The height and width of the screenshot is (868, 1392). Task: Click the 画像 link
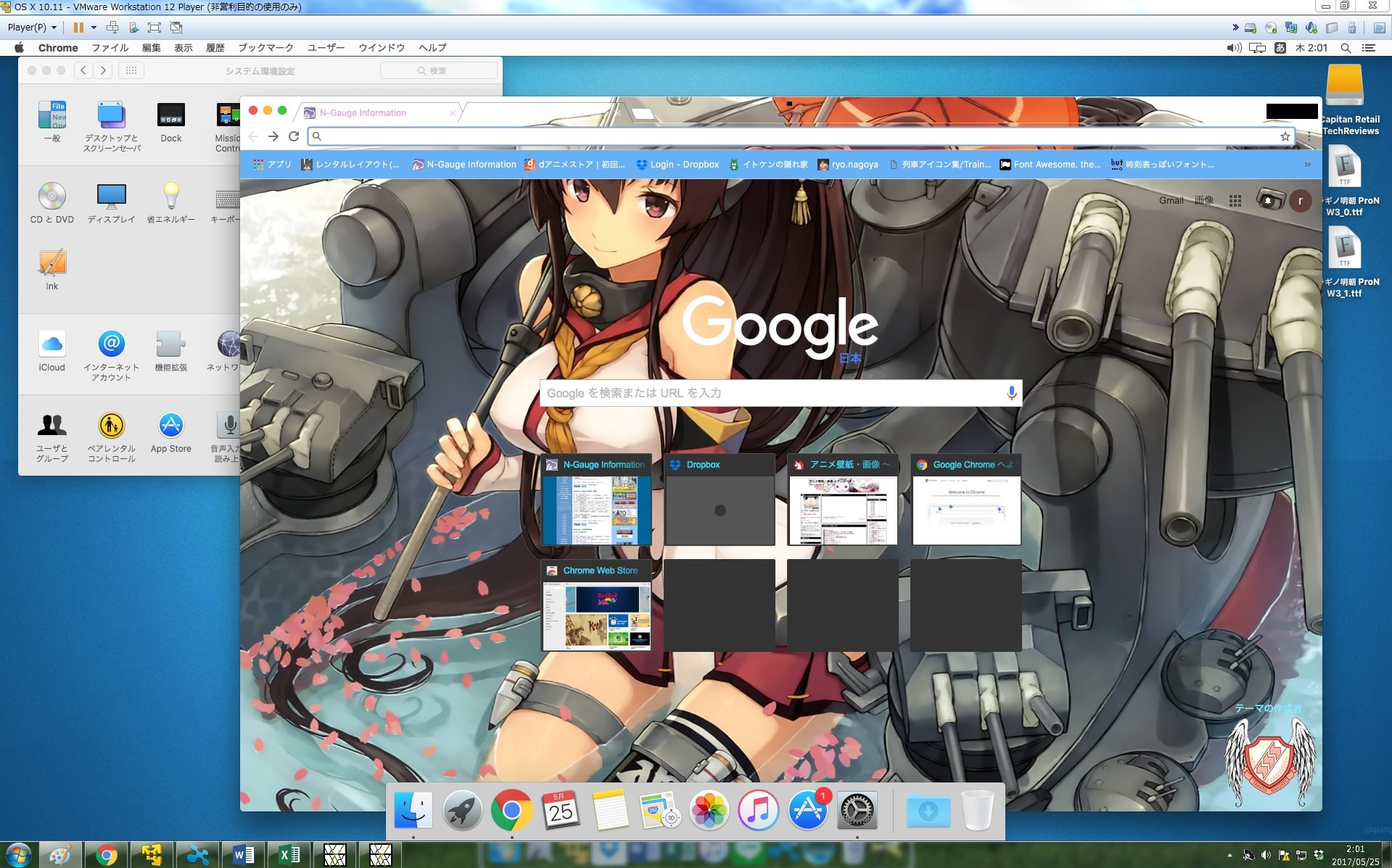(x=1204, y=201)
